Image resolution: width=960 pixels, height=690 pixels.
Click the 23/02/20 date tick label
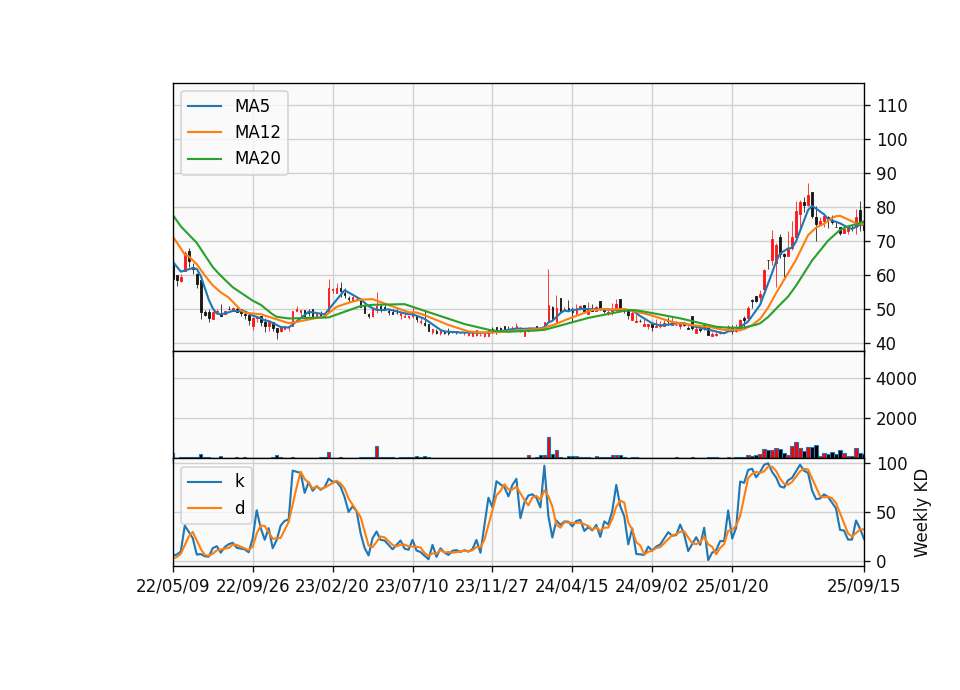pyautogui.click(x=332, y=586)
